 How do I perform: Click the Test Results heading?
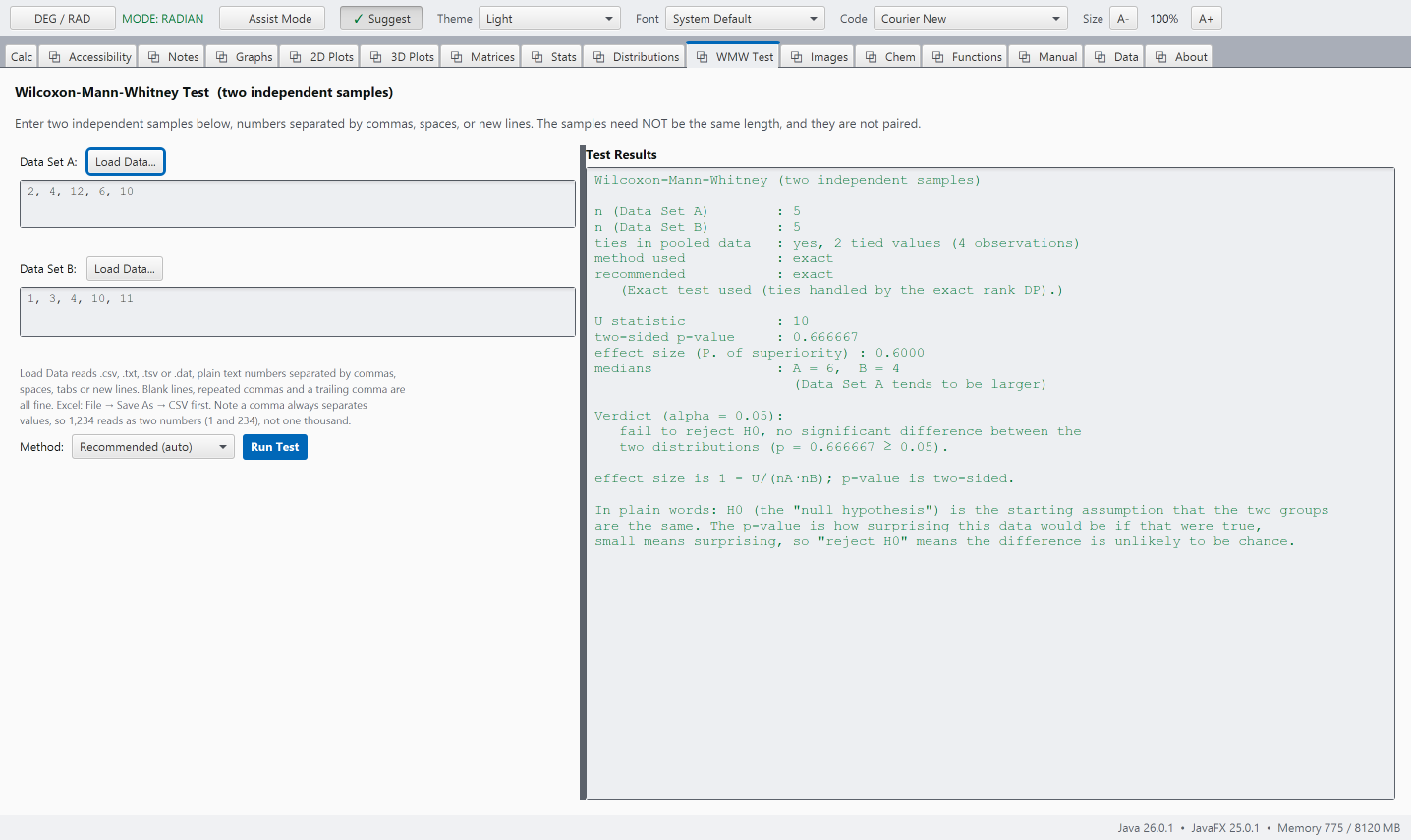tap(621, 155)
